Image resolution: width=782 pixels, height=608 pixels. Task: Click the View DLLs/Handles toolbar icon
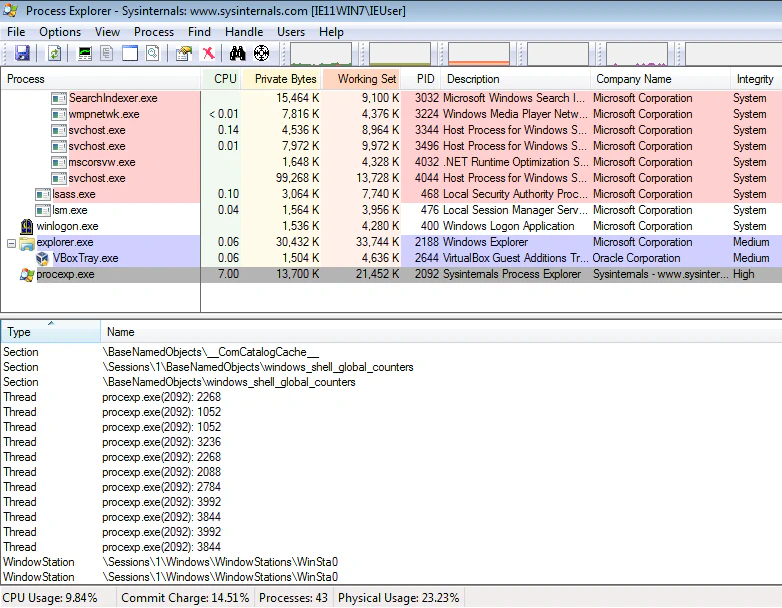click(153, 53)
